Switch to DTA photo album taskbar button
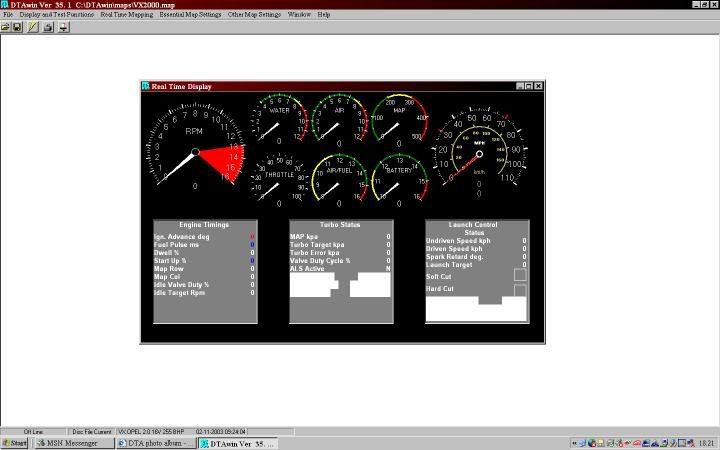This screenshot has height=450, width=720. coord(156,443)
